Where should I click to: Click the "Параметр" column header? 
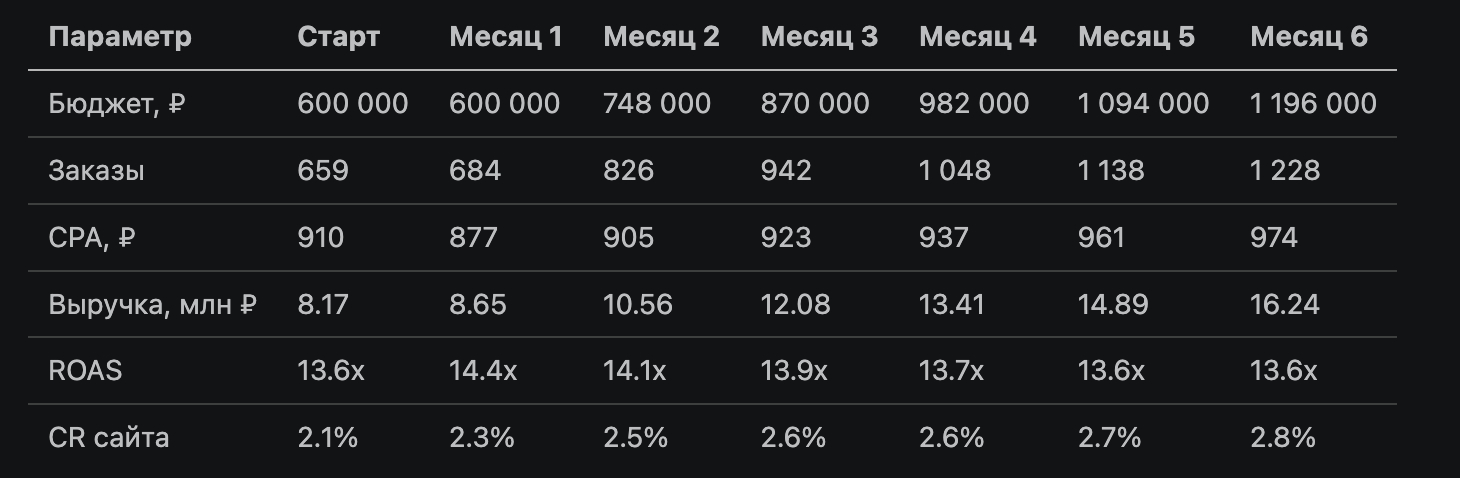pos(120,37)
